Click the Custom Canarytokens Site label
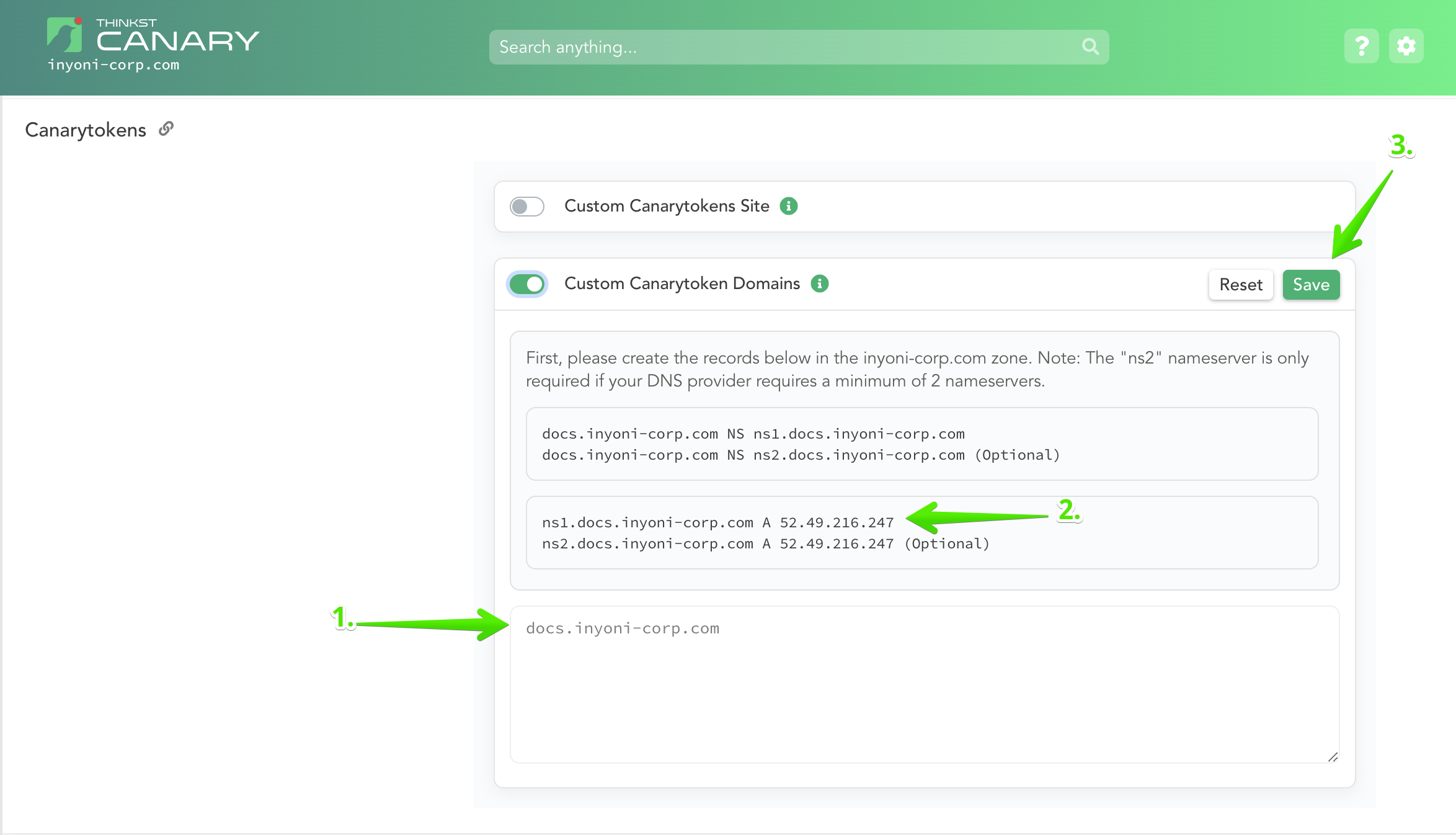This screenshot has height=835, width=1456. pyautogui.click(x=667, y=206)
